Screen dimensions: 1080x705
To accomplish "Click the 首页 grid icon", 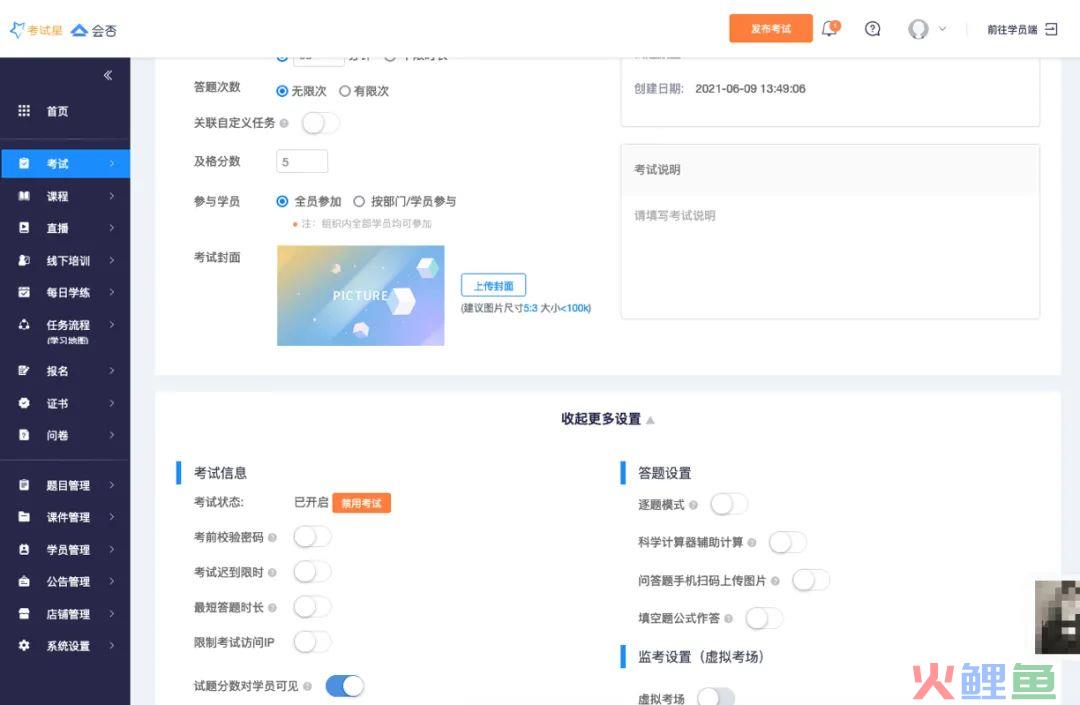I will [x=24, y=111].
